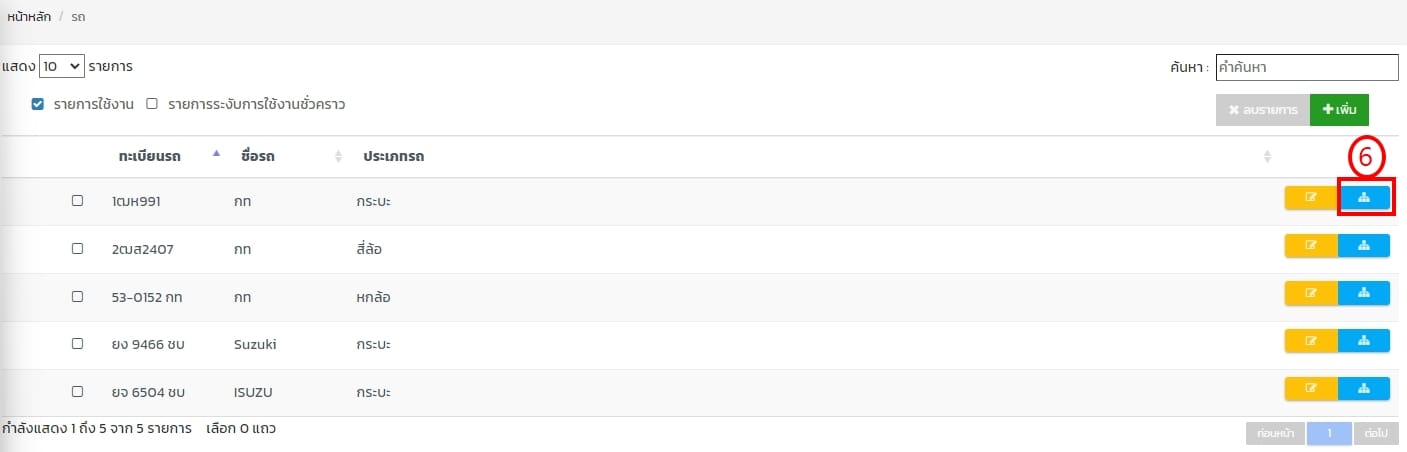Focus the ค้นหา search field
Screen dimensions: 1407x452
coord(1306,67)
